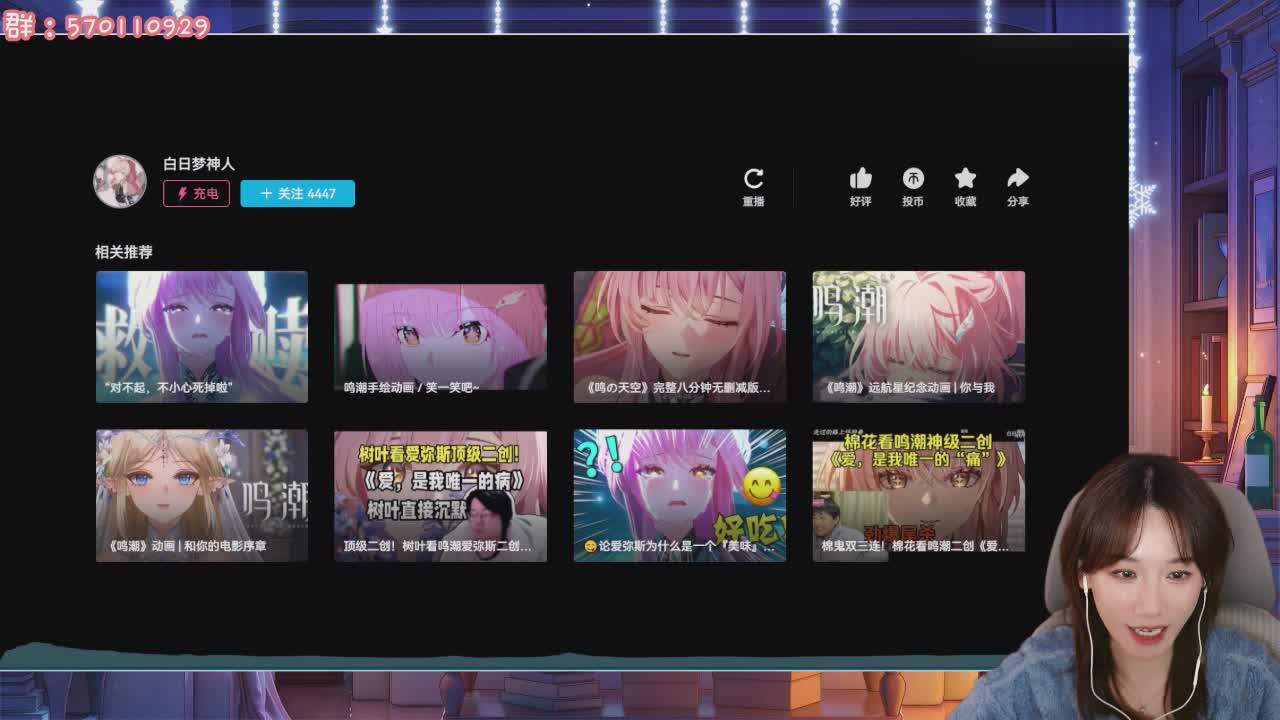This screenshot has height=720, width=1280.
Task: Open uploader 白日梦神人's profile avatar
Action: coord(118,181)
